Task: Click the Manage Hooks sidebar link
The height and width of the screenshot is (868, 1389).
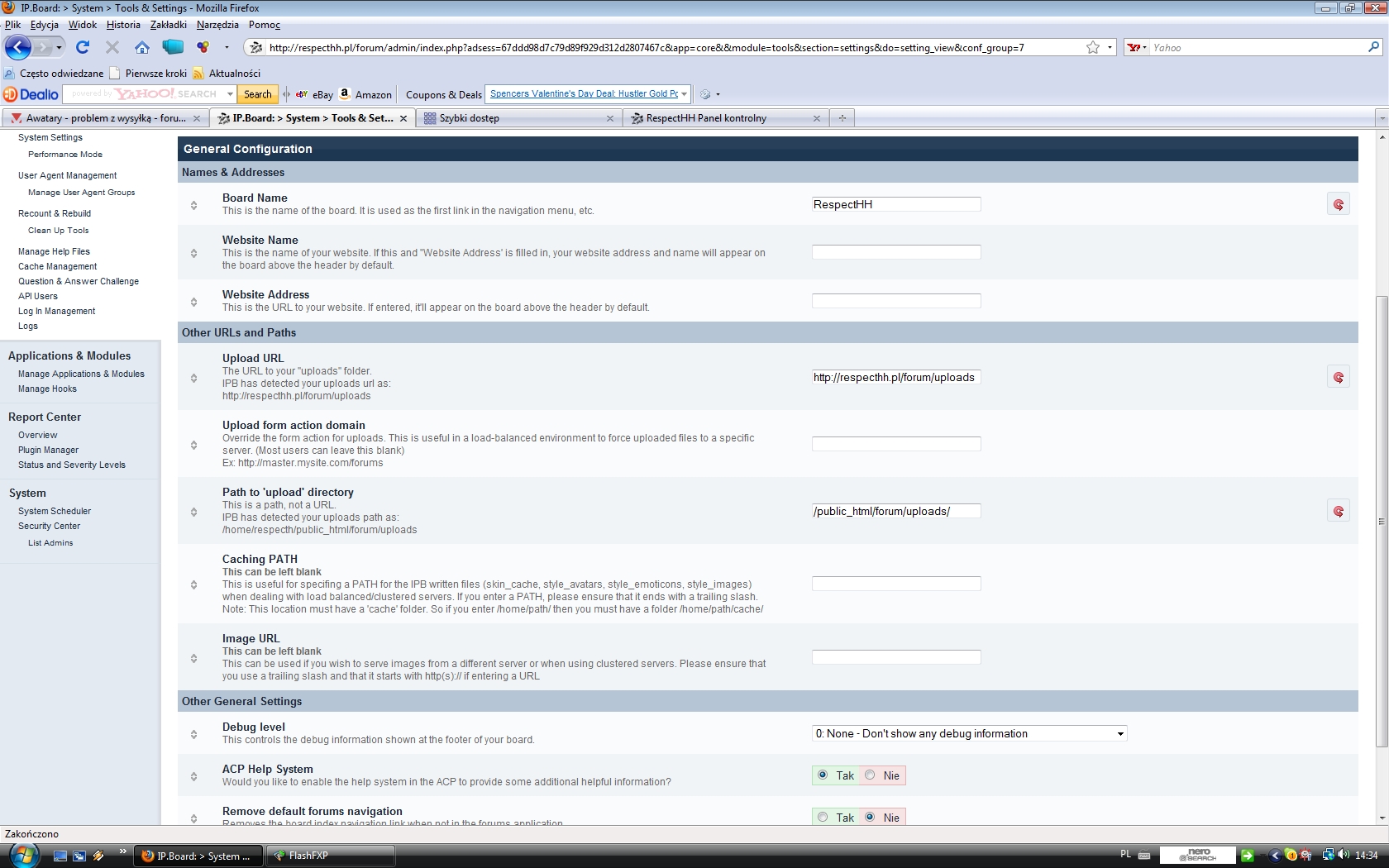Action: click(x=47, y=389)
